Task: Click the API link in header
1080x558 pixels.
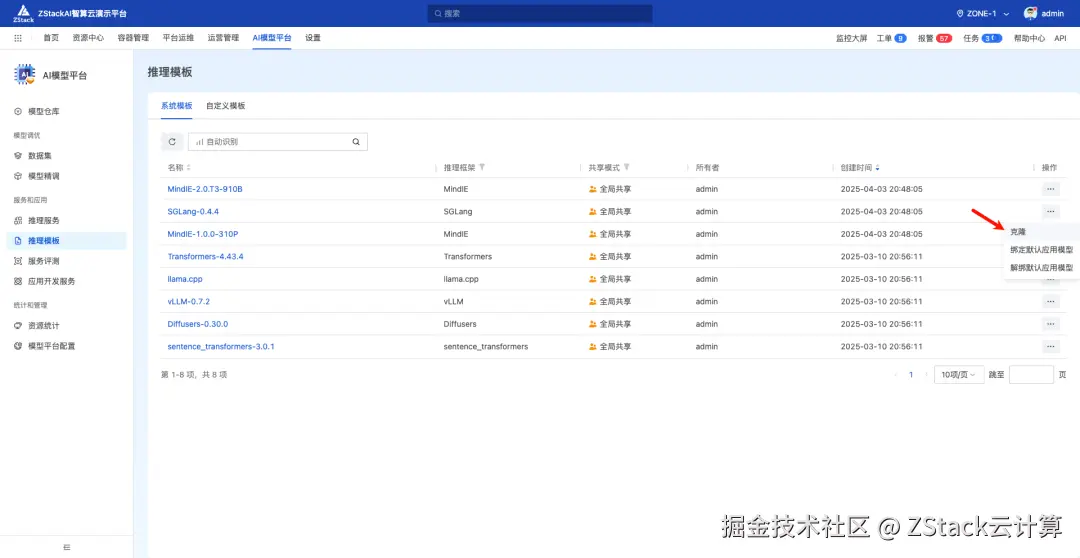Action: pyautogui.click(x=1060, y=39)
